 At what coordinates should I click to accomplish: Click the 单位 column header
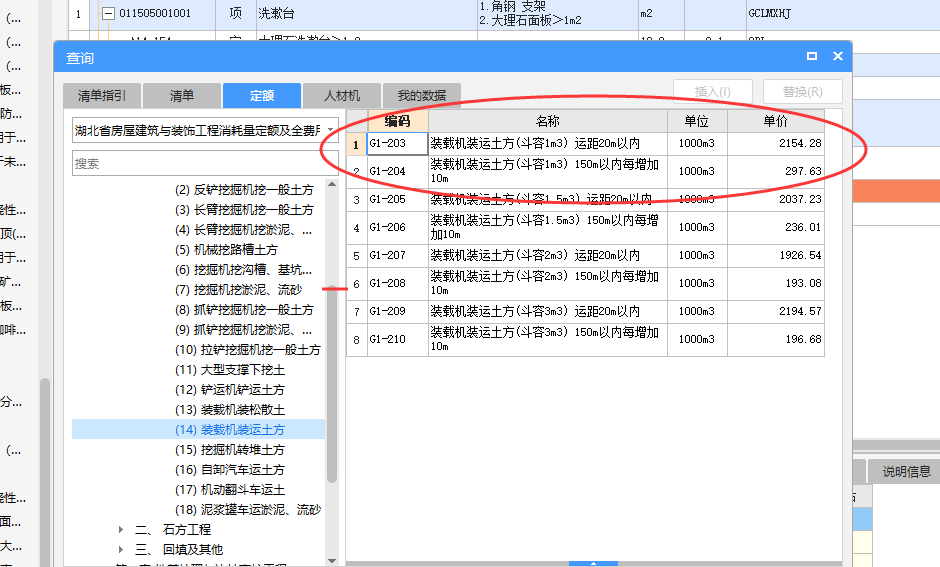[x=697, y=121]
